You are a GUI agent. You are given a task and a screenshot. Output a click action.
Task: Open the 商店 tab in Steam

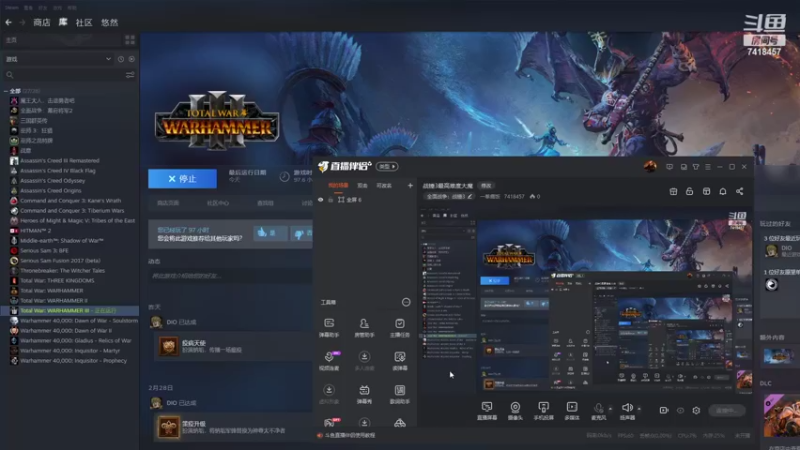coord(42,22)
